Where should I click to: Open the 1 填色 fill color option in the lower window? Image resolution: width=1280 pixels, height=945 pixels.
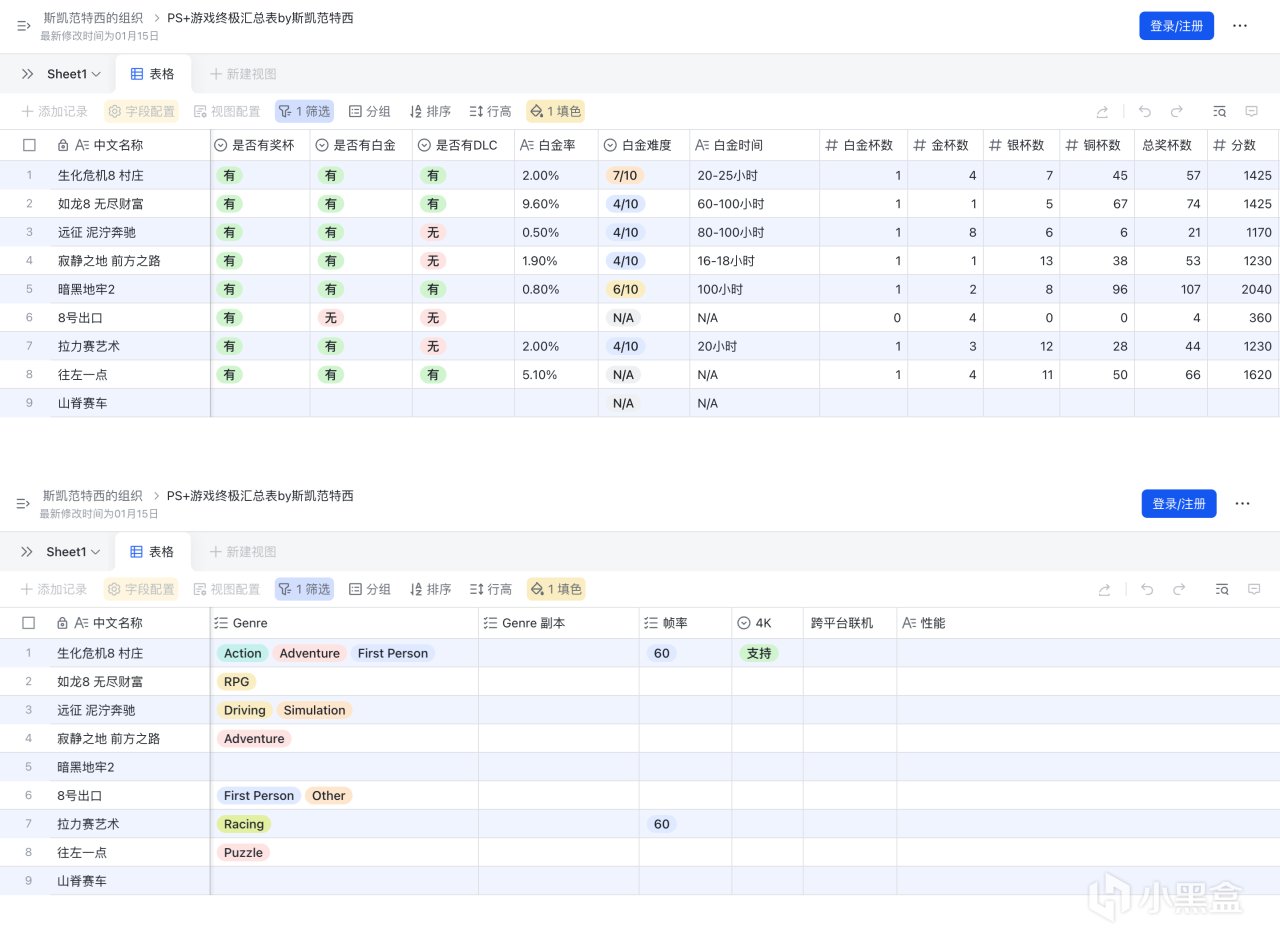[x=556, y=590]
